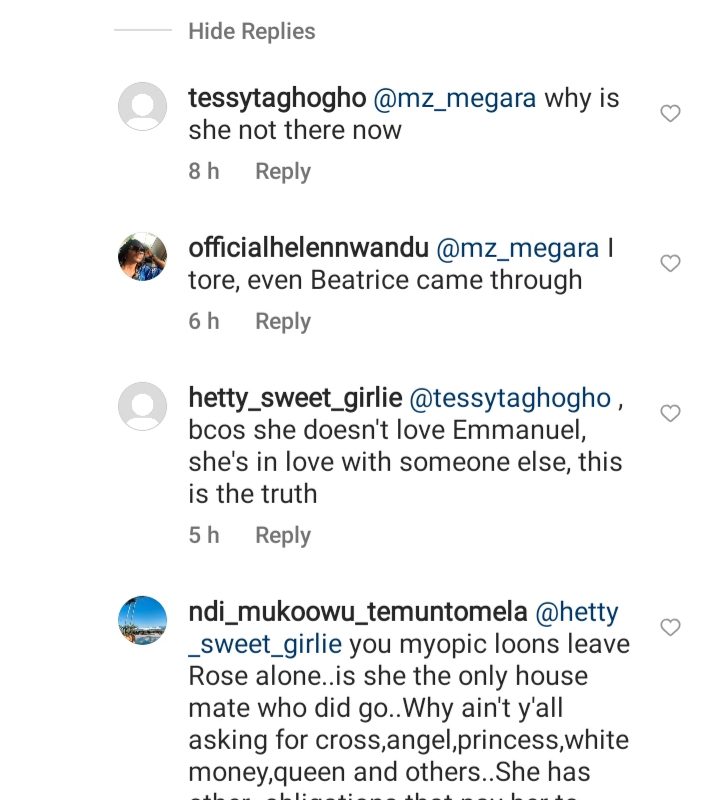Tap @tessytaghogho mention in hetty_sweet_girlie's reply
The image size is (720, 800).
click(510, 398)
